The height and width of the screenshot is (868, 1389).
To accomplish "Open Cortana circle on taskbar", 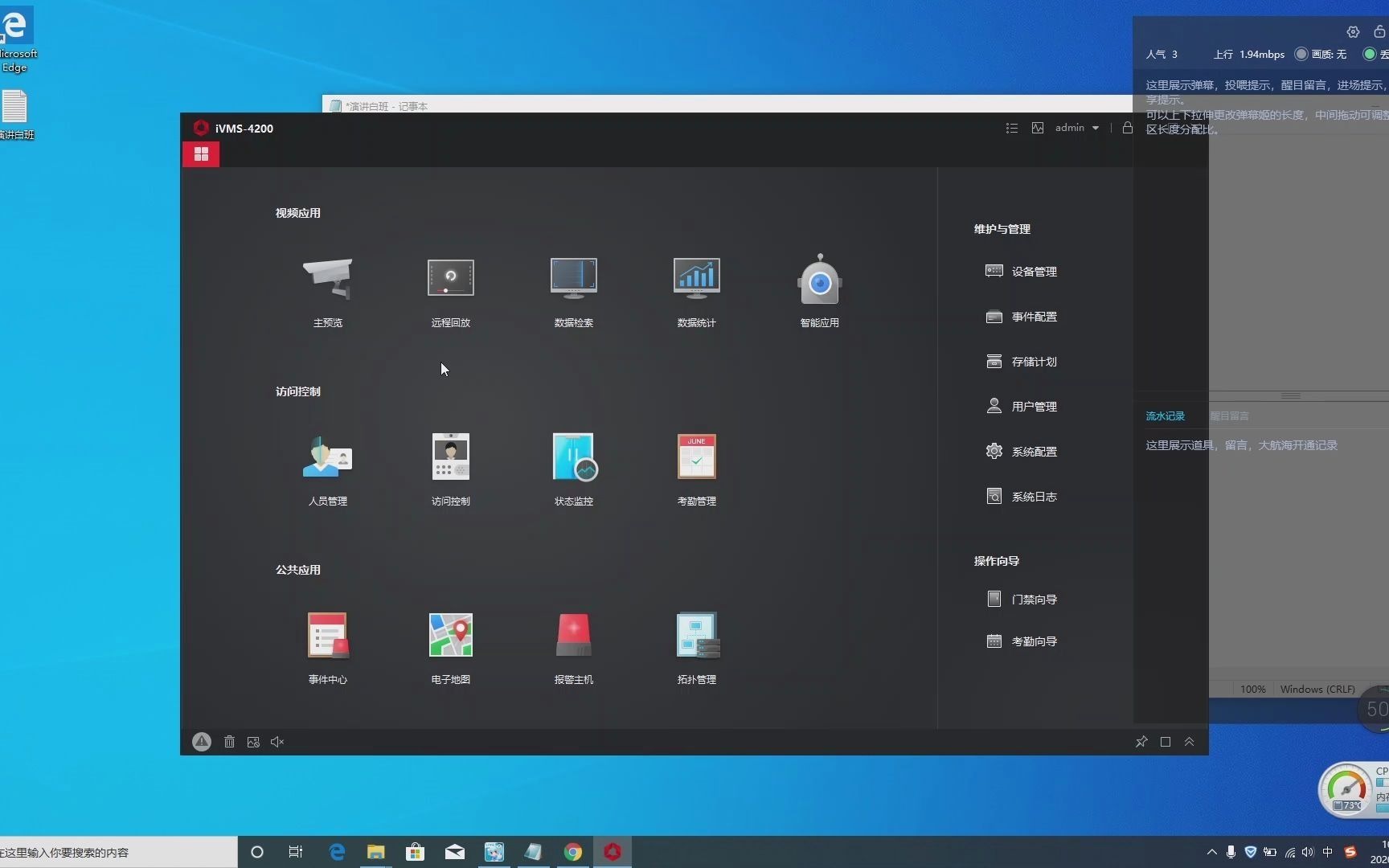I will point(257,852).
